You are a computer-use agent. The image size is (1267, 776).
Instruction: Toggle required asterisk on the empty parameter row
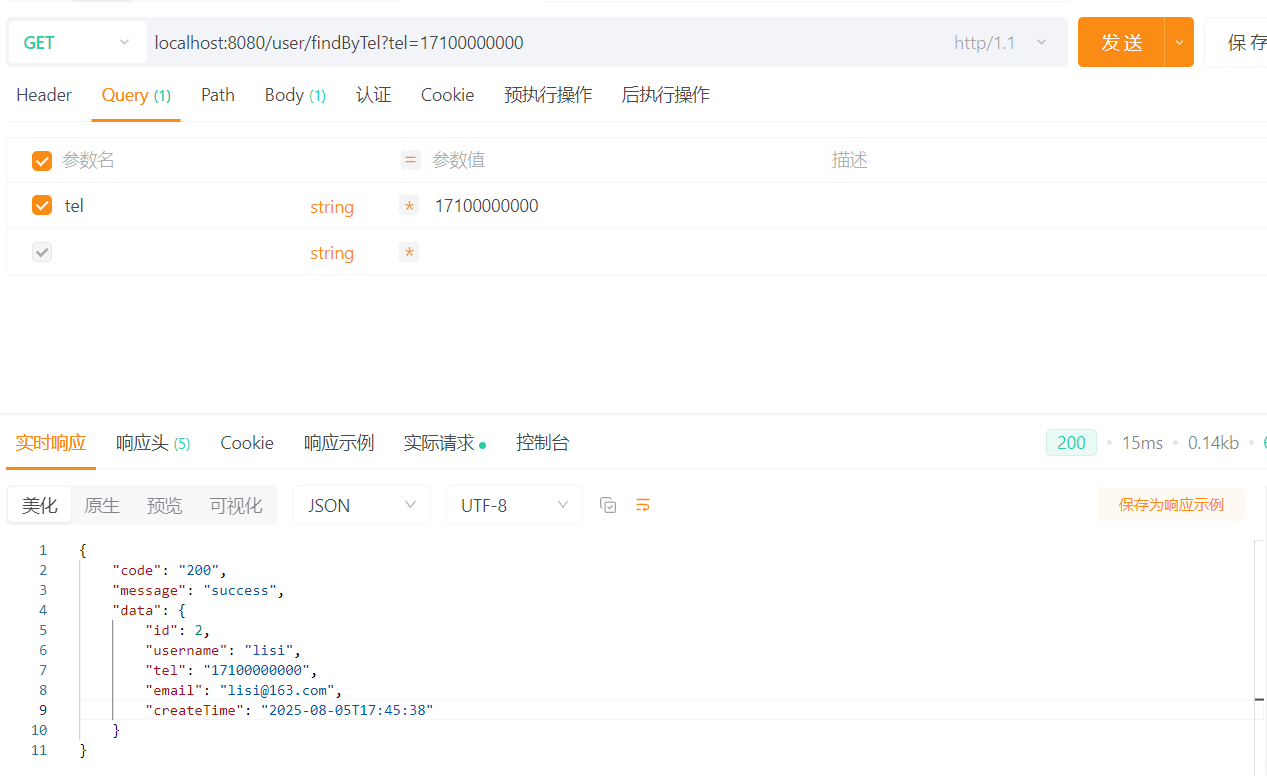[x=409, y=252]
